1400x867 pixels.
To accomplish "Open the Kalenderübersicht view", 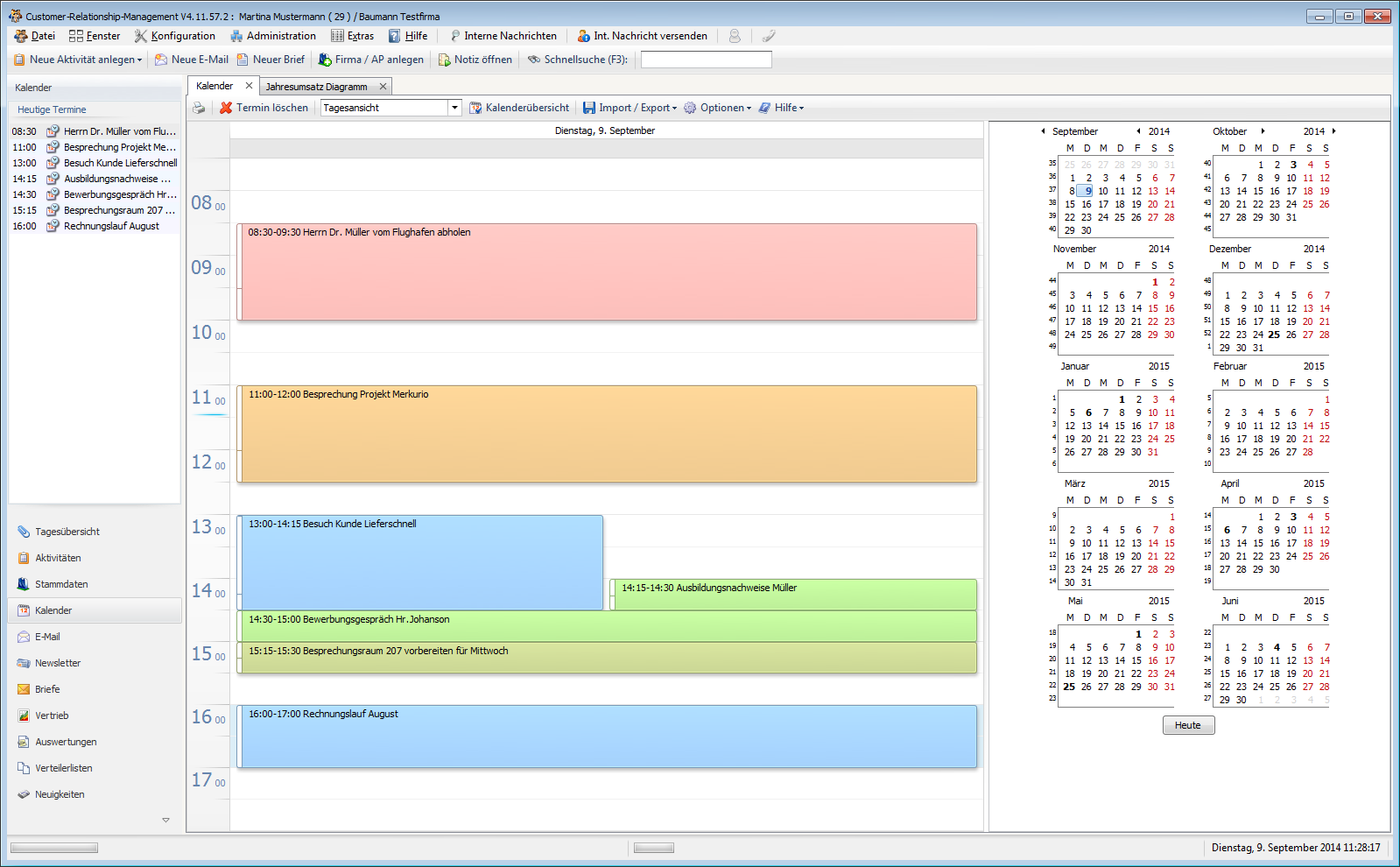I will coord(519,108).
